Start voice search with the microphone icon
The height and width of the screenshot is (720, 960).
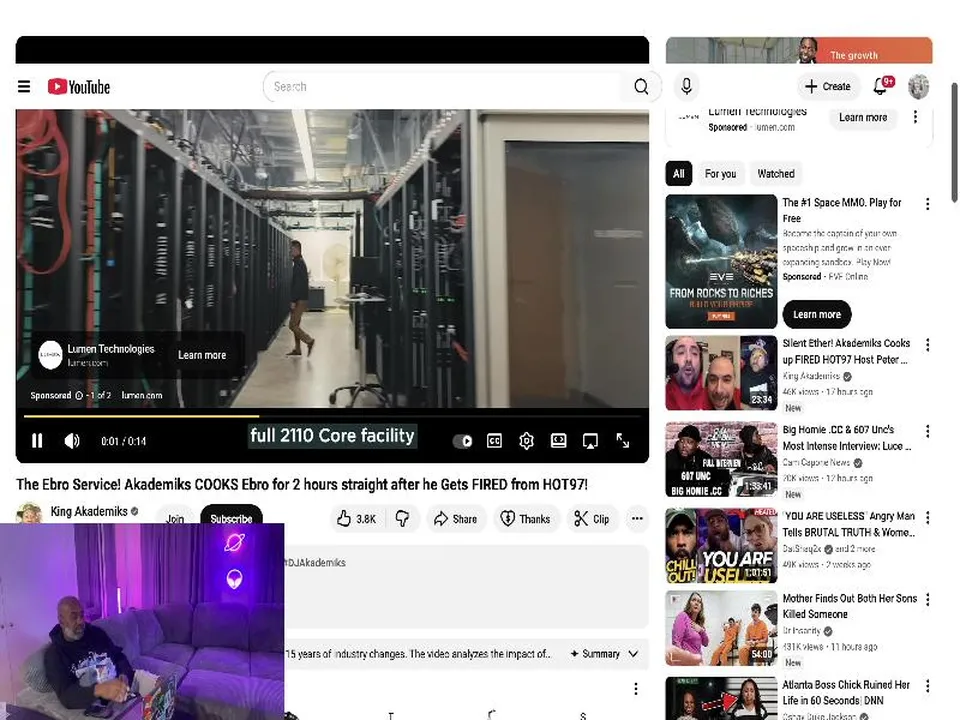[x=686, y=86]
